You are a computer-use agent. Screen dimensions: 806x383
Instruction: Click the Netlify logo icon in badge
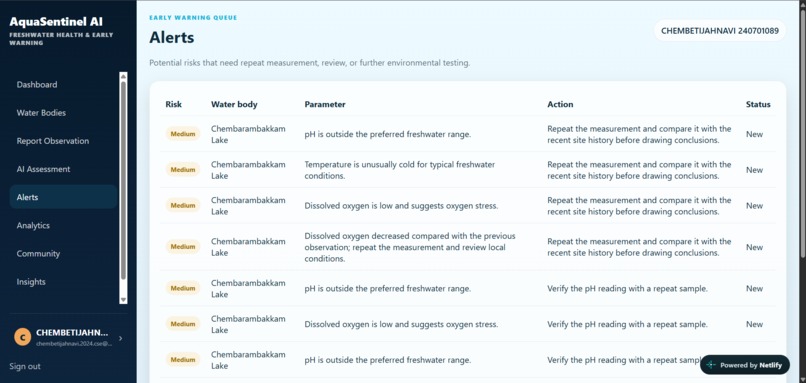point(711,365)
